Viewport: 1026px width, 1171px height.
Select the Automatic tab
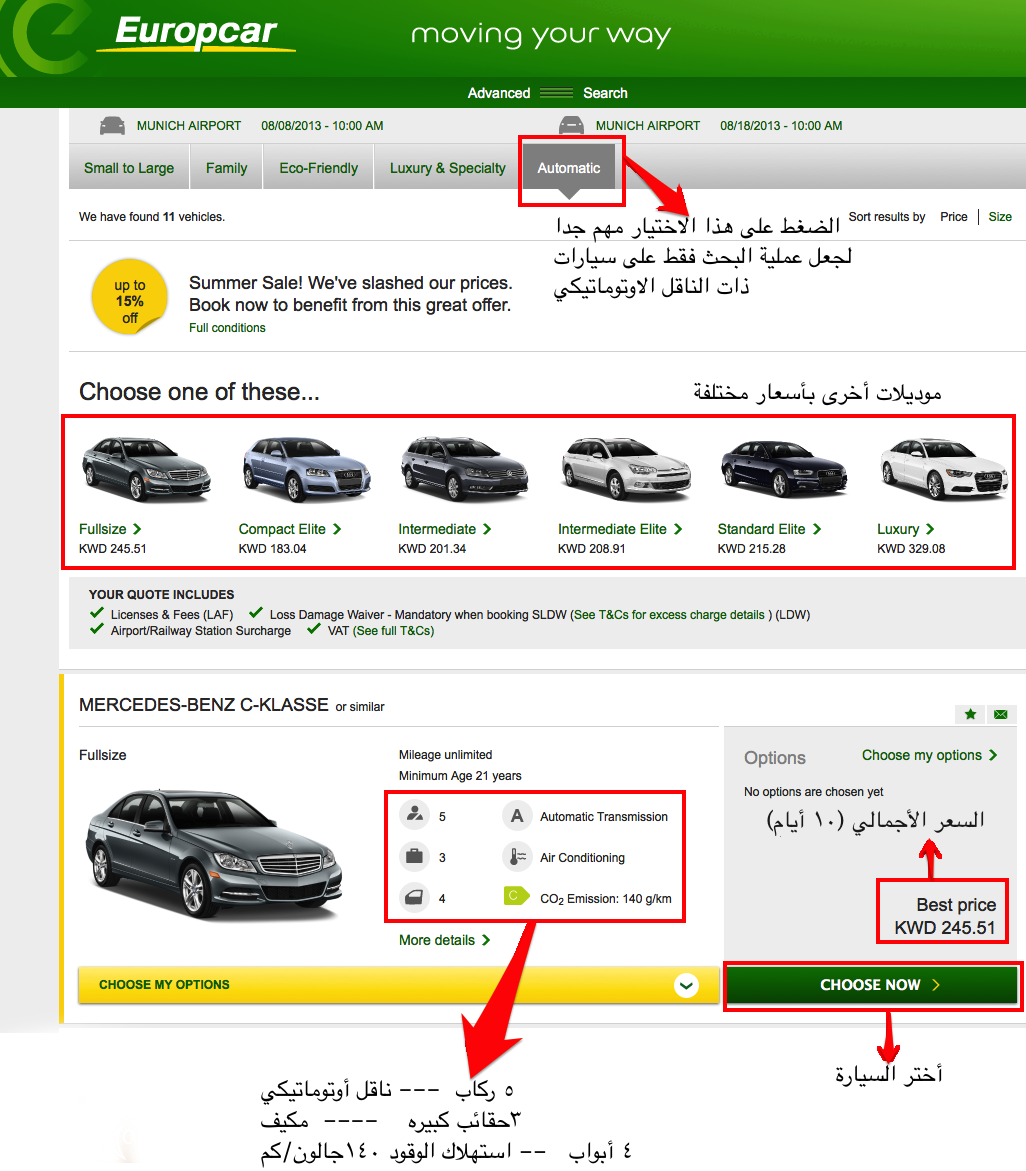pyautogui.click(x=569, y=168)
